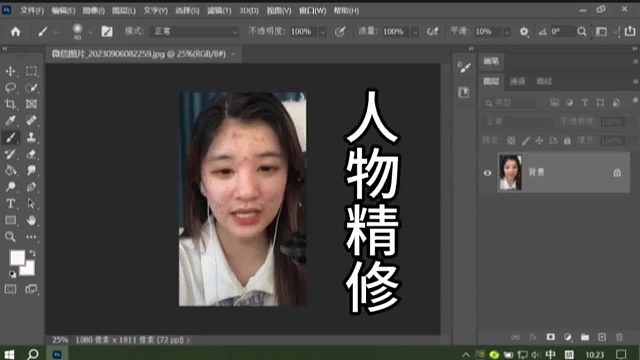Go to the Home screen icon
Image resolution: width=640 pixels, height=360 pixels.
[x=16, y=31]
